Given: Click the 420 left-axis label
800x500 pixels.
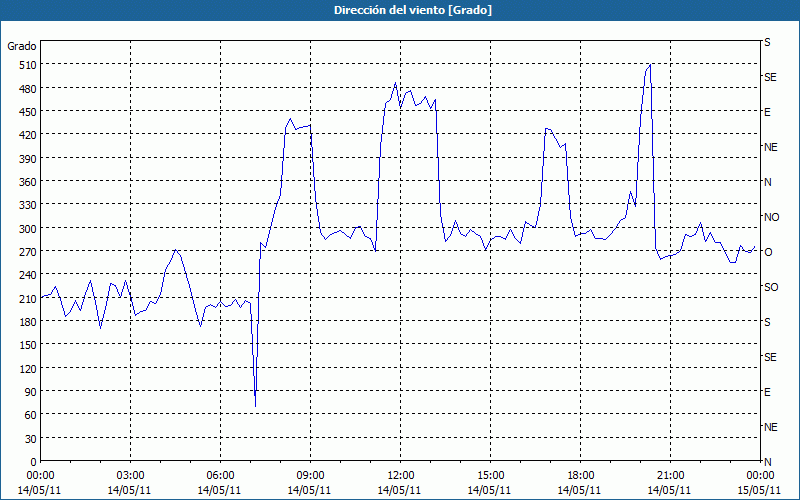Looking at the screenshot, I should tap(28, 135).
